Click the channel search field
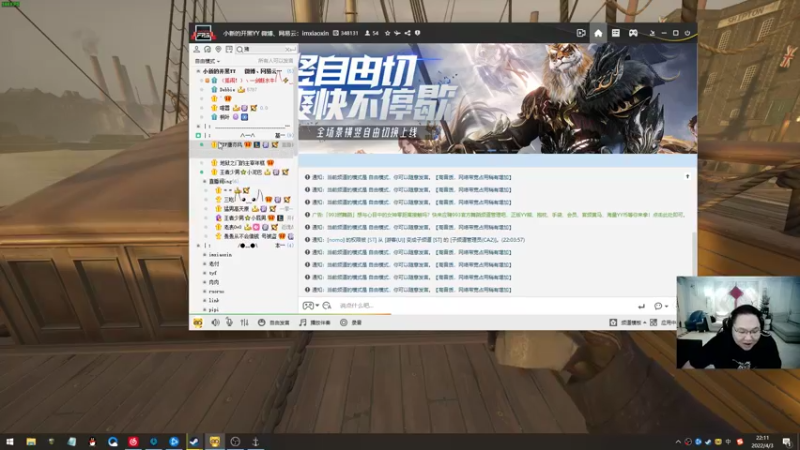 (x=265, y=49)
